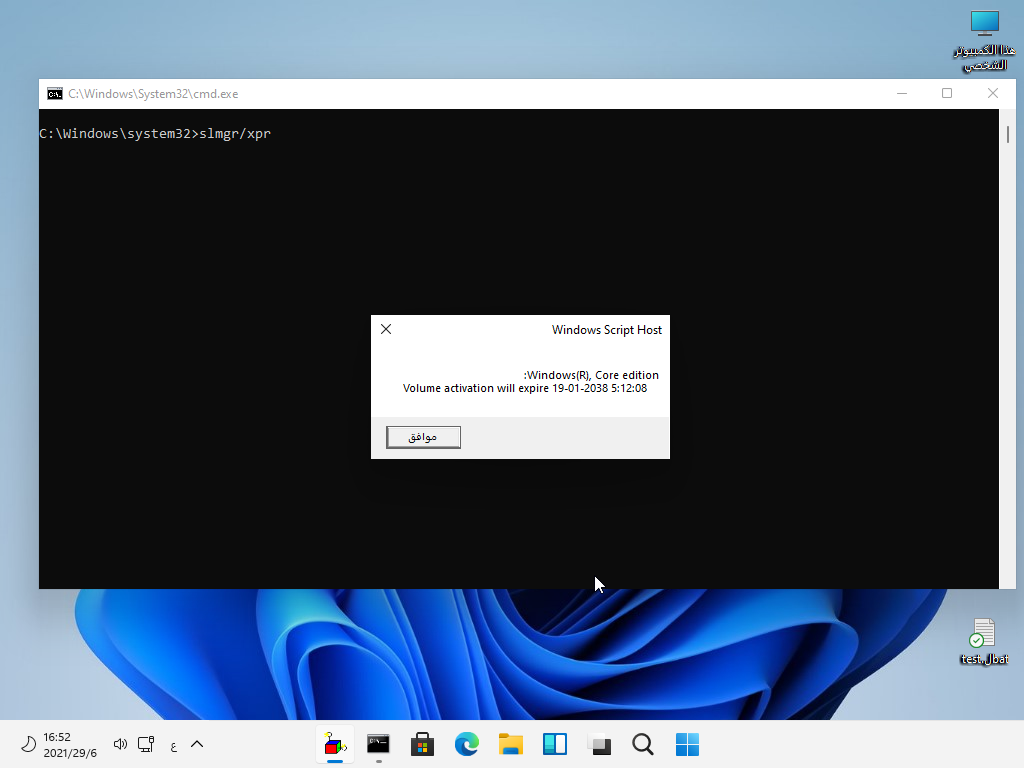Click the moon night mode tray icon
The width and height of the screenshot is (1024, 768).
tap(28, 744)
